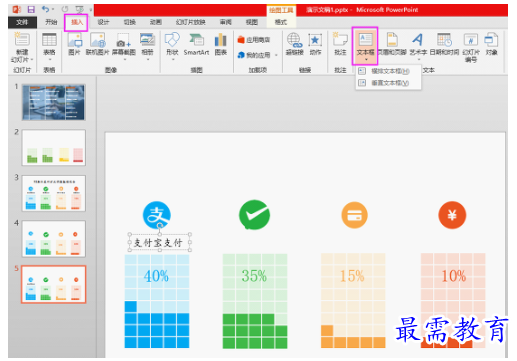Expand the 表格 (Table) dropdown arrow

click(49, 60)
